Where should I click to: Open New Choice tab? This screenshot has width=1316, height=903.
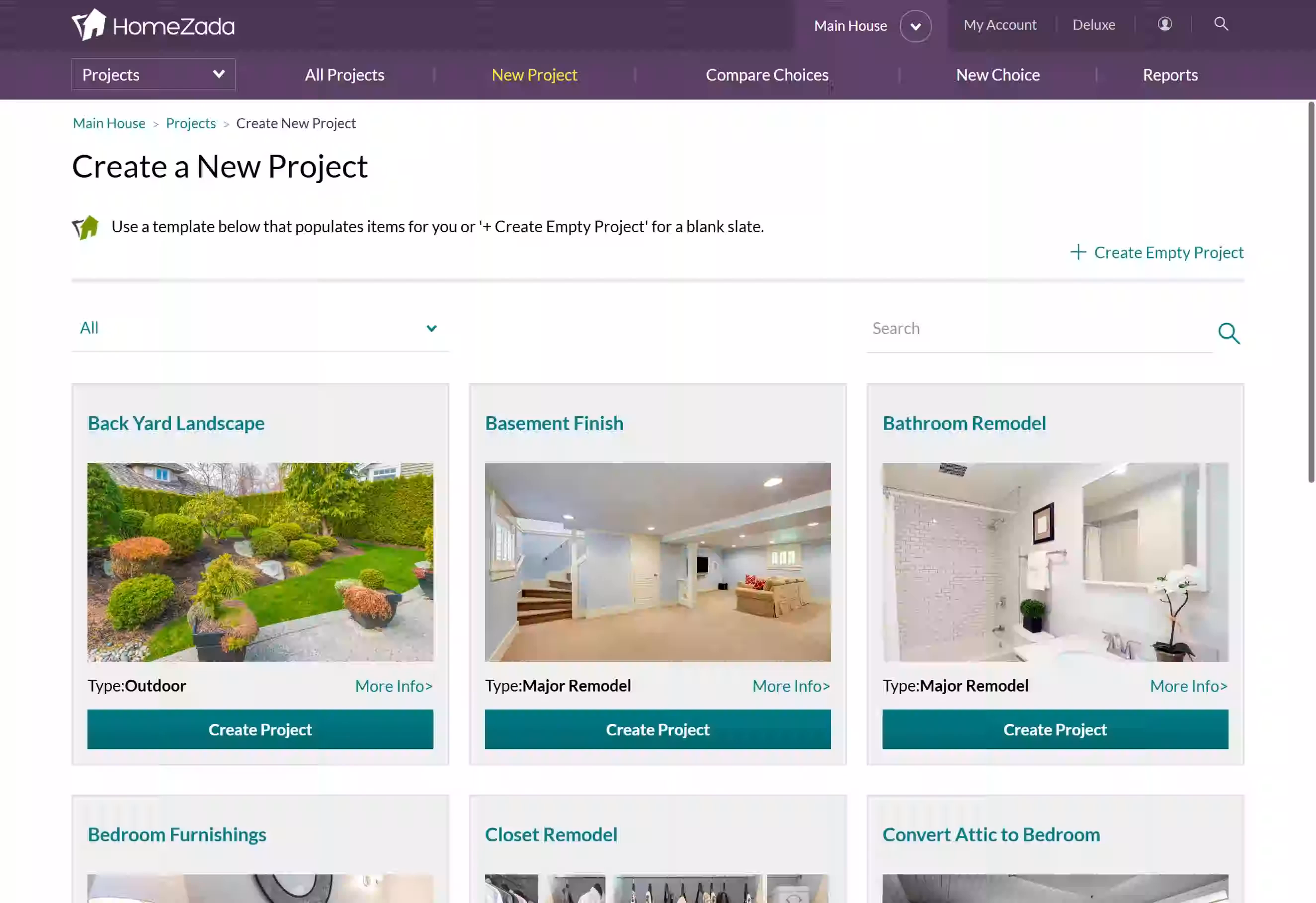point(997,75)
